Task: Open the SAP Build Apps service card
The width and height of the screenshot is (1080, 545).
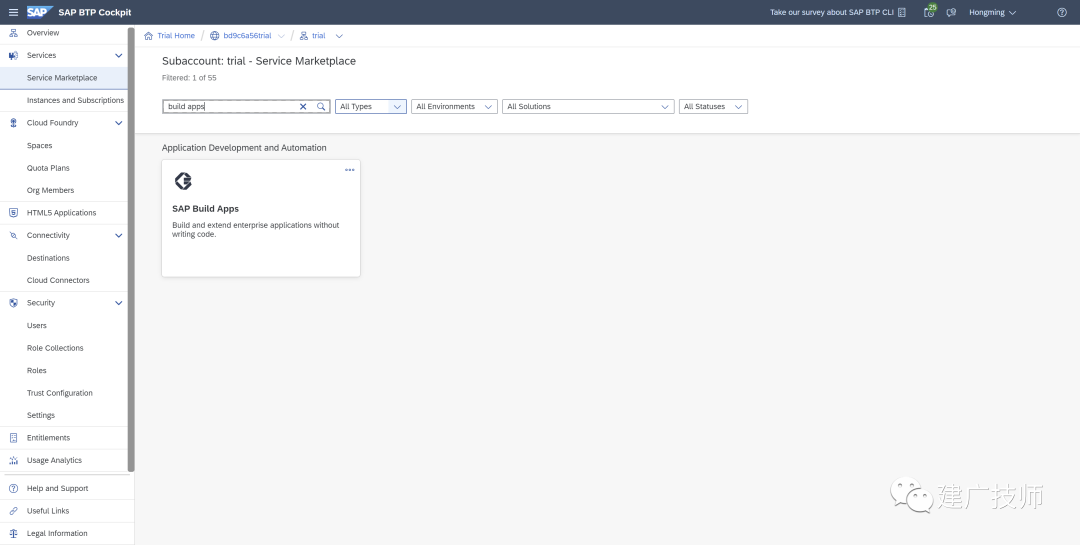Action: click(x=261, y=218)
